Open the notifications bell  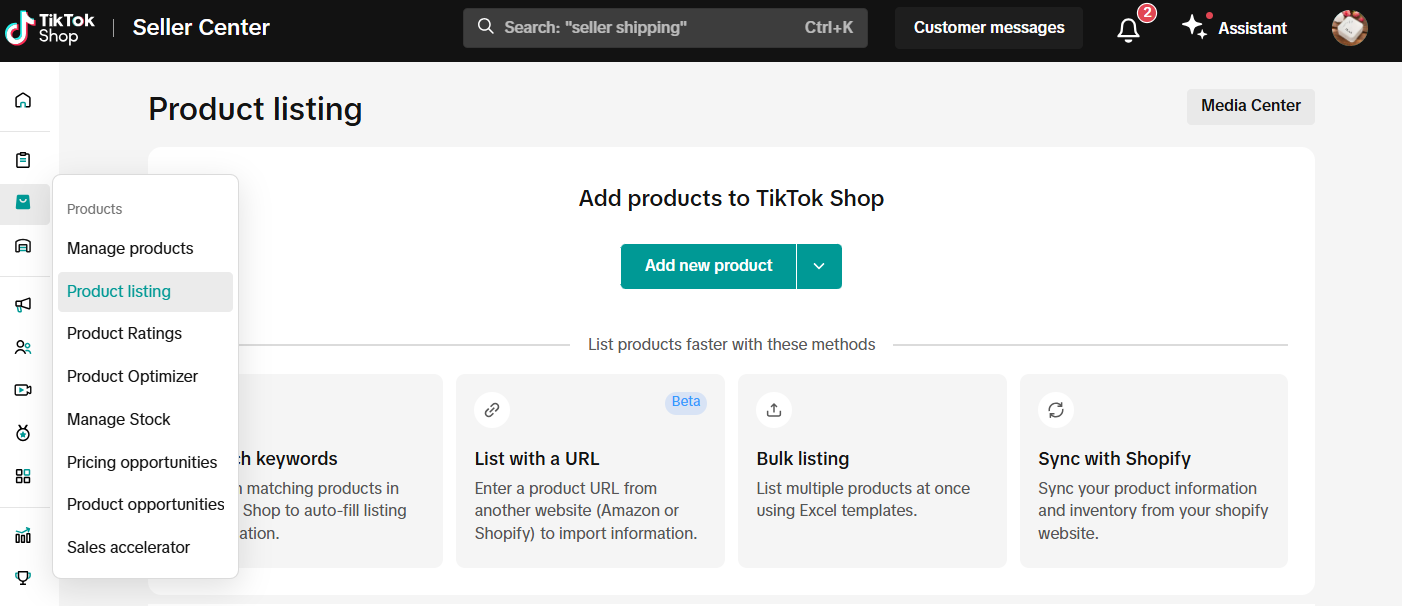click(1128, 29)
